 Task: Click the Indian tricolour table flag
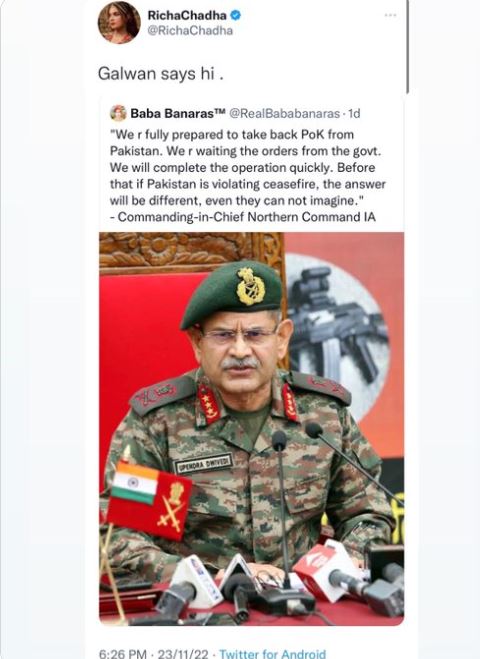tap(136, 482)
